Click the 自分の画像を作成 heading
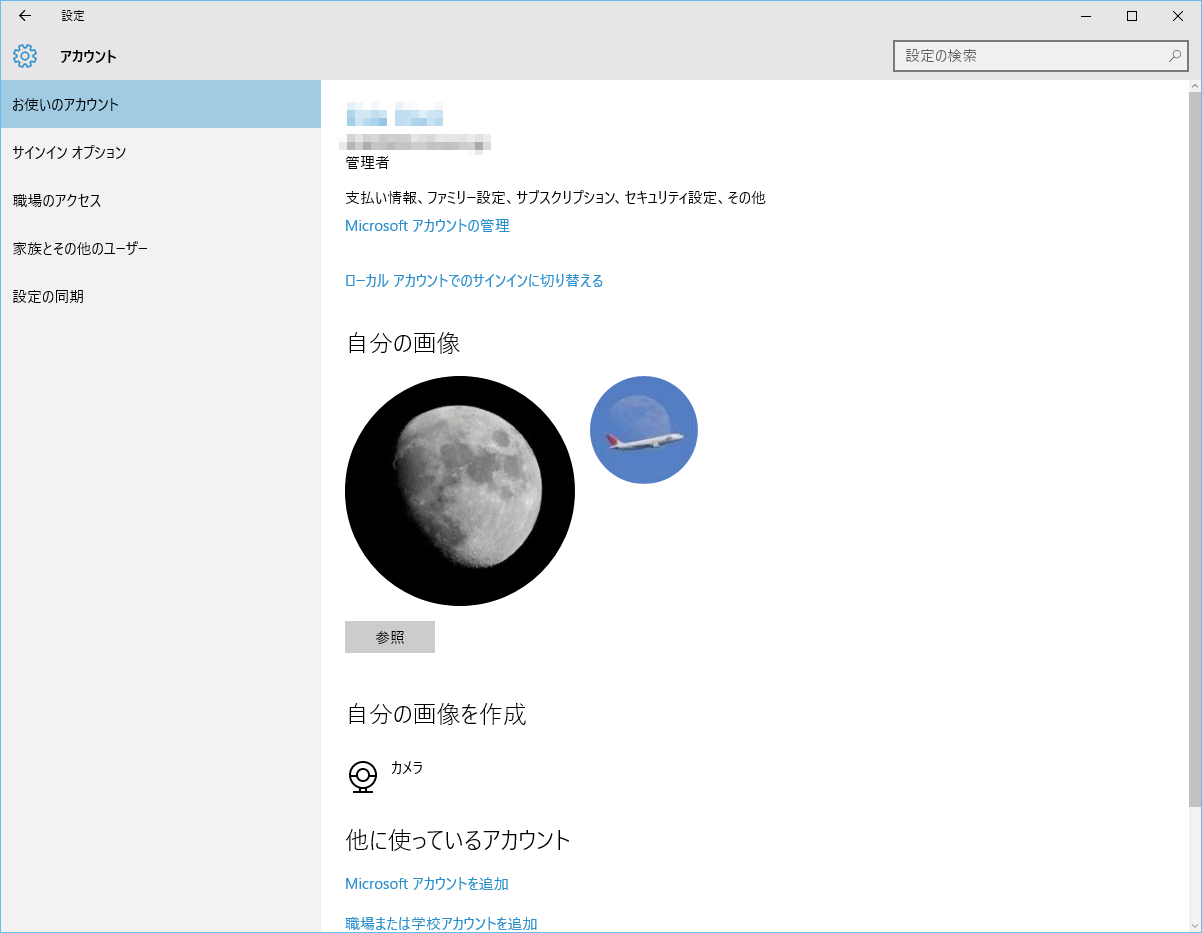Screen dimensions: 1202x933 436,714
